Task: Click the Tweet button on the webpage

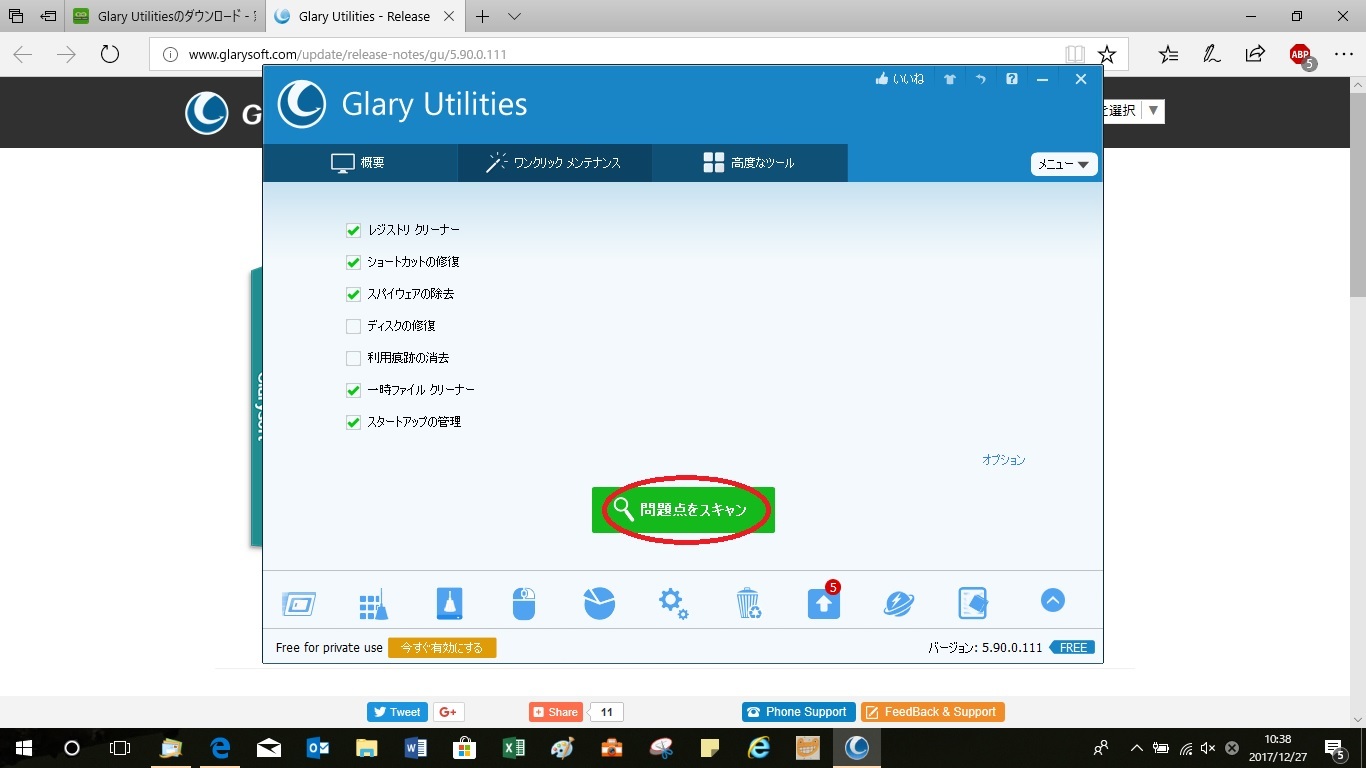Action: (397, 712)
